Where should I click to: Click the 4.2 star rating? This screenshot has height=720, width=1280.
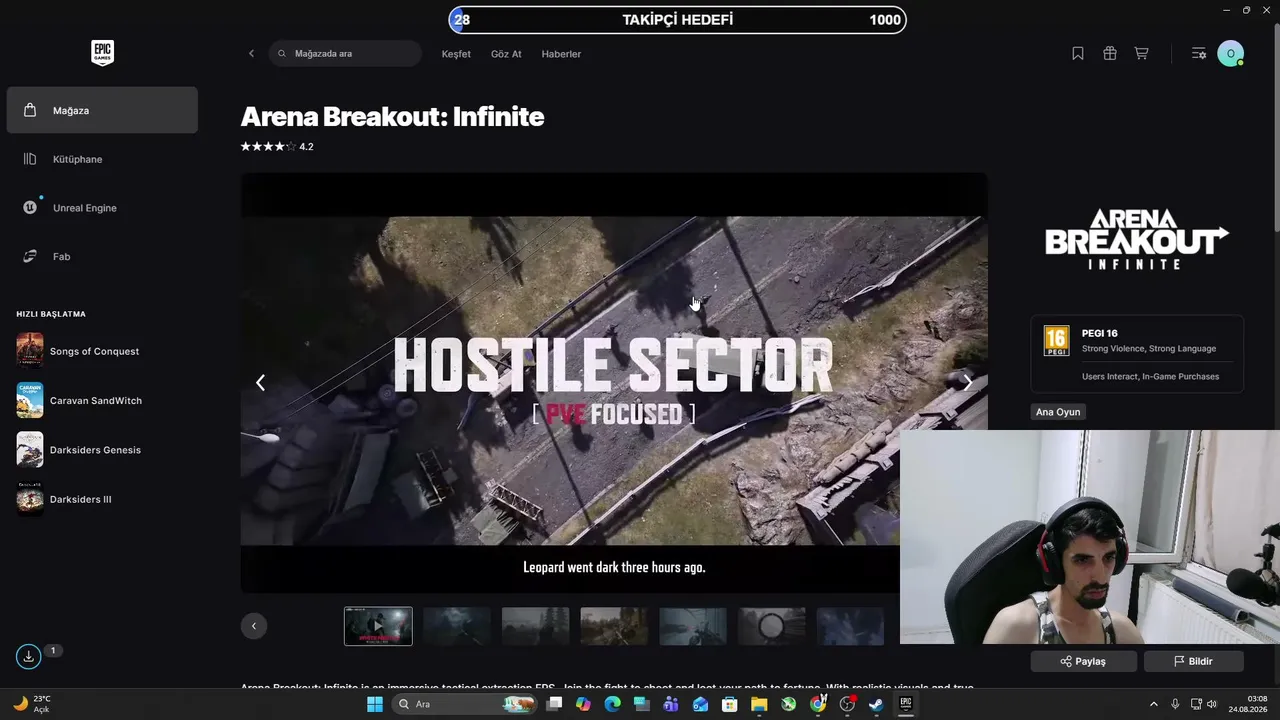[x=277, y=147]
